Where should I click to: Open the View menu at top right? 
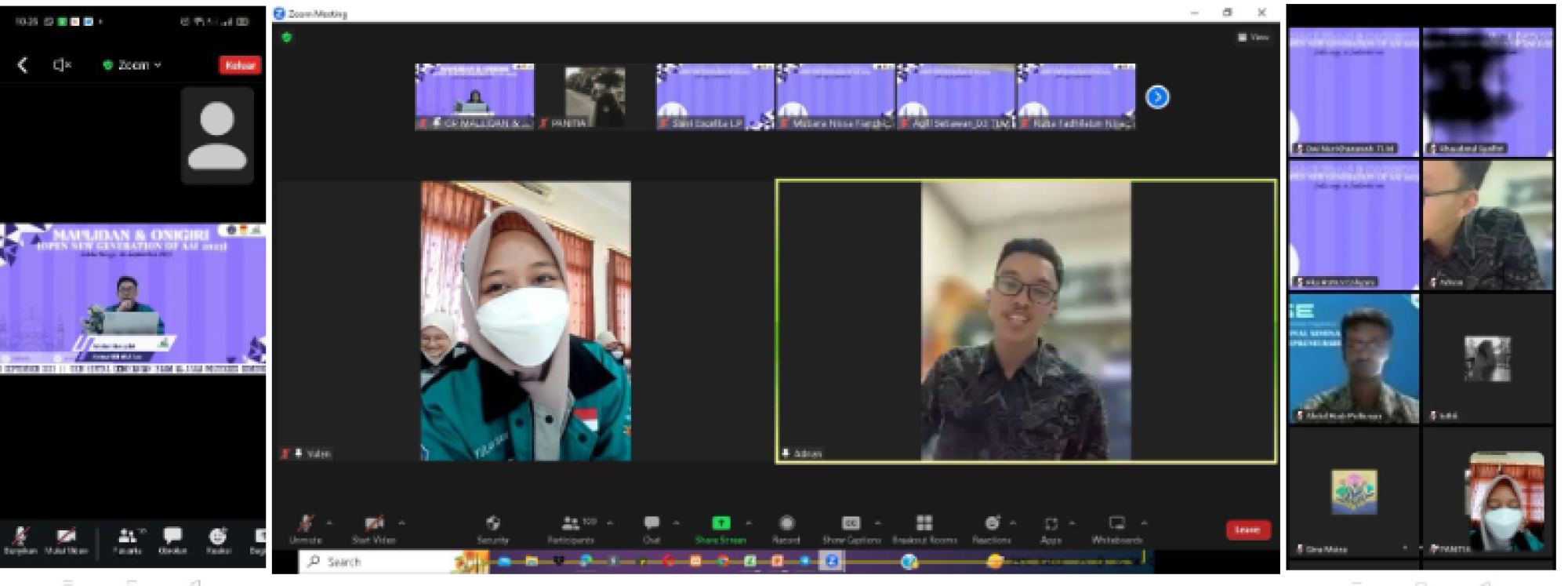[1254, 37]
